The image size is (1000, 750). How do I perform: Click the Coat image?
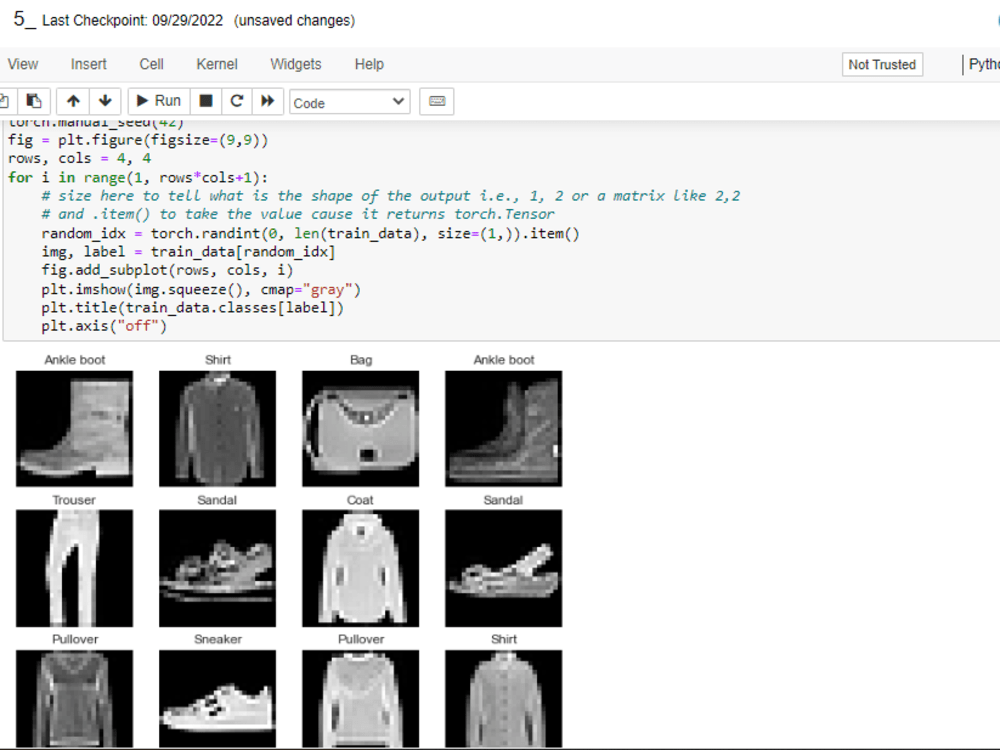[x=361, y=568]
